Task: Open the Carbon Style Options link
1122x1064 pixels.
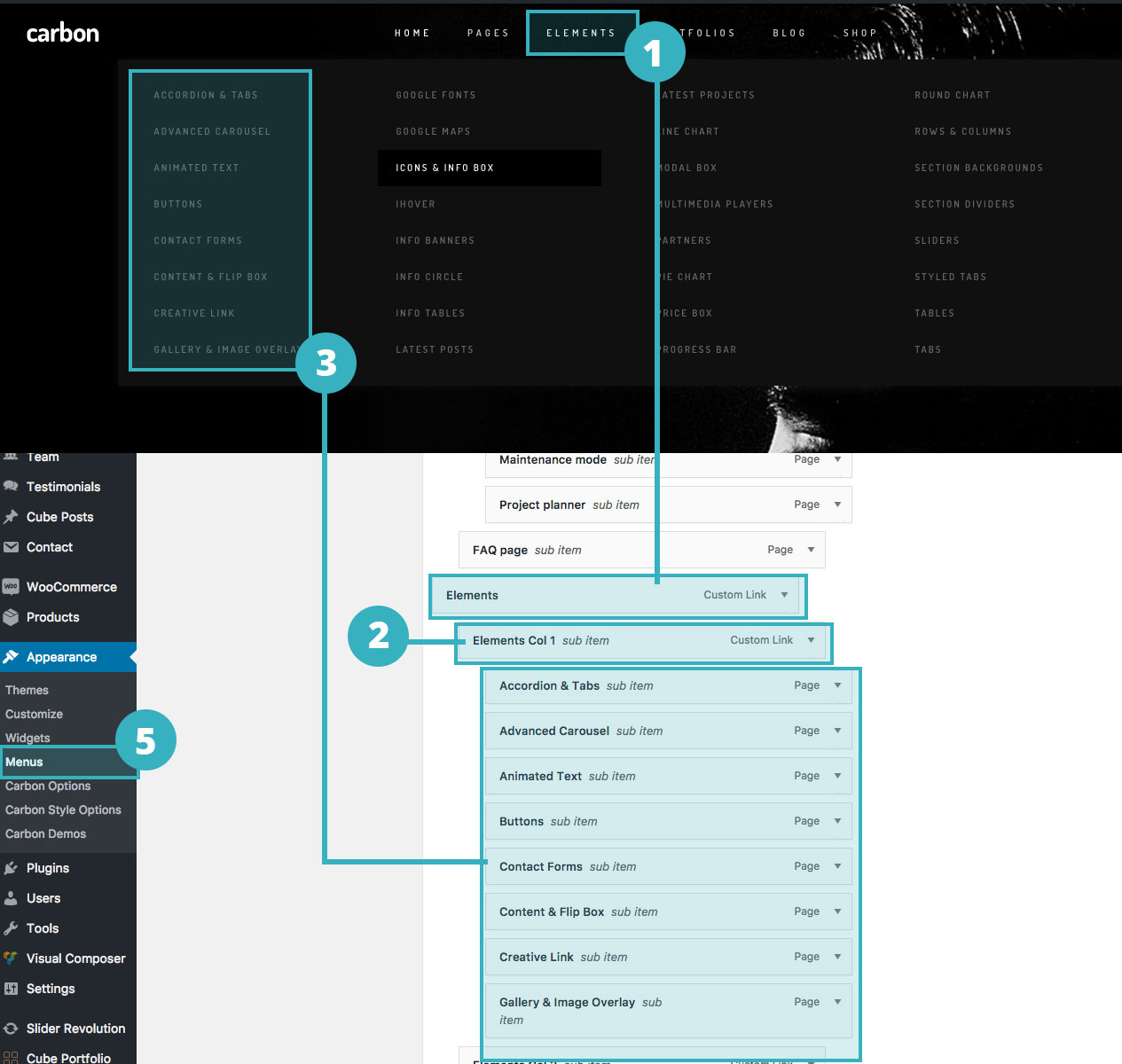Action: (63, 810)
